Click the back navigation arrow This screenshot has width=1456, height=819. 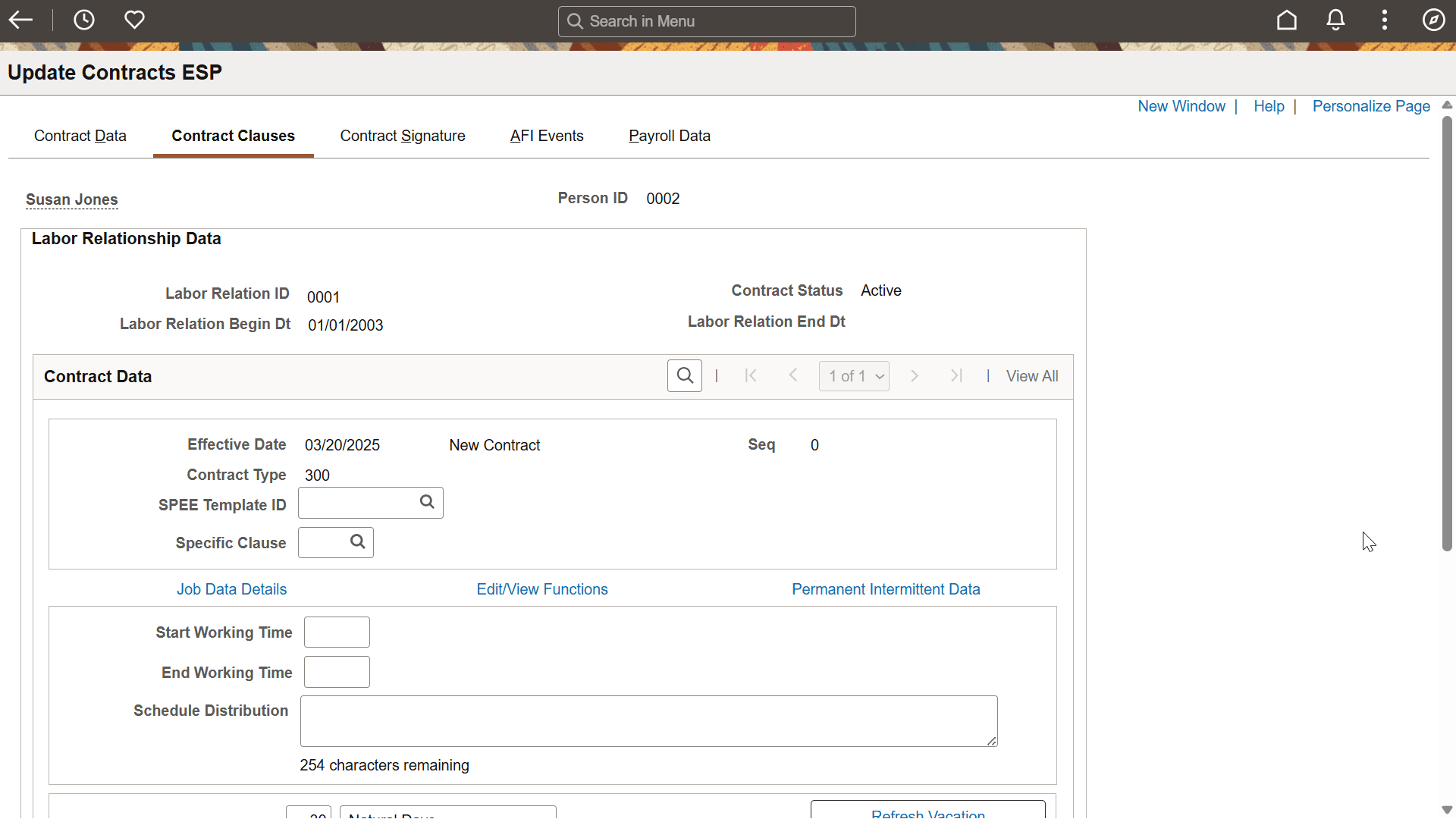point(20,20)
